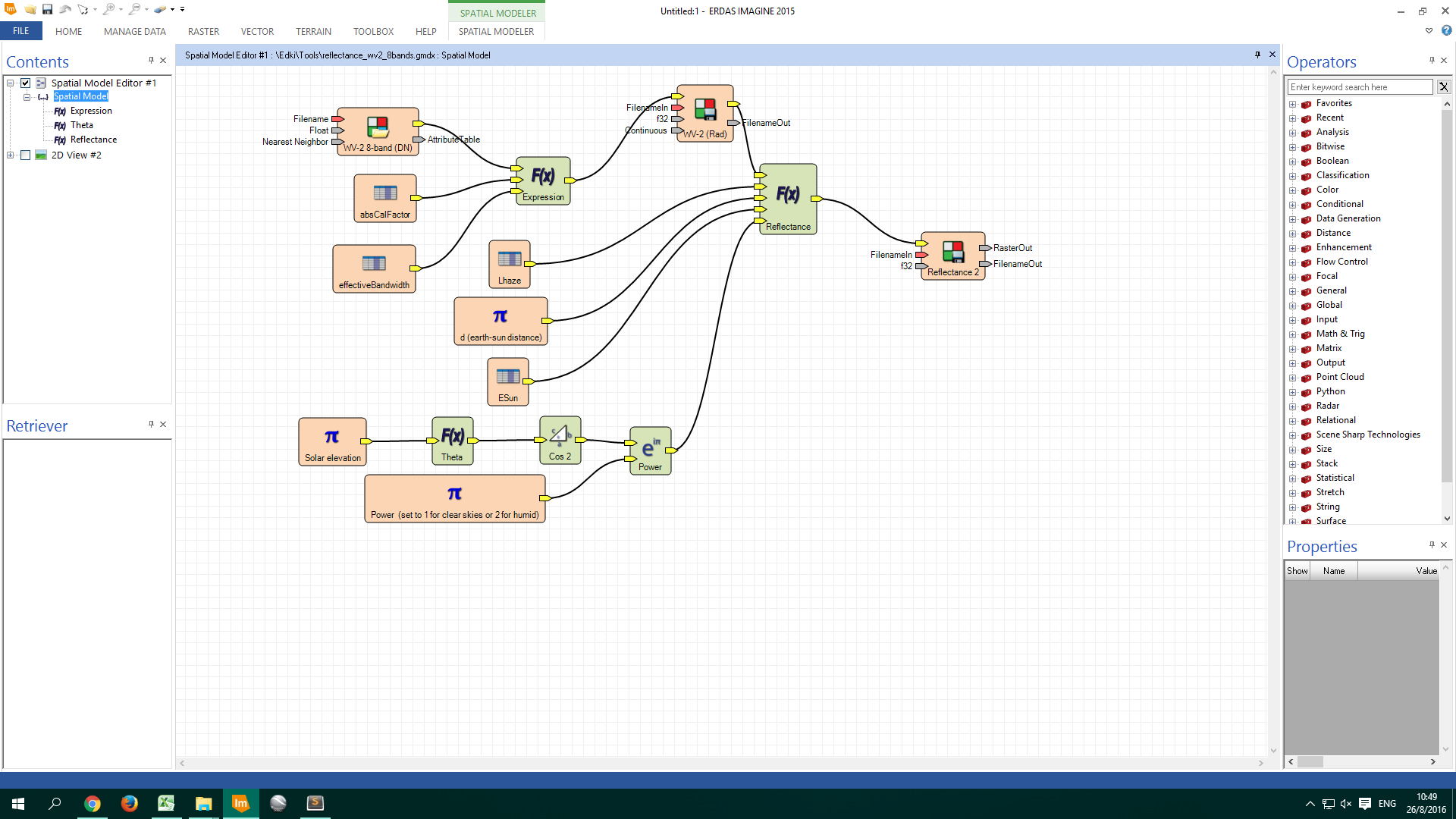Click the operator keyword search field
The width and height of the screenshot is (1456, 819).
pyautogui.click(x=1359, y=87)
